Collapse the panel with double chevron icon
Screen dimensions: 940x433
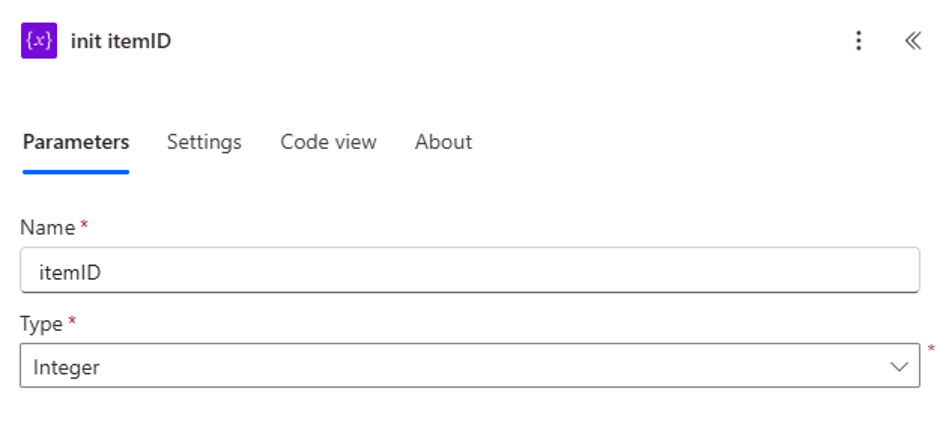[912, 41]
